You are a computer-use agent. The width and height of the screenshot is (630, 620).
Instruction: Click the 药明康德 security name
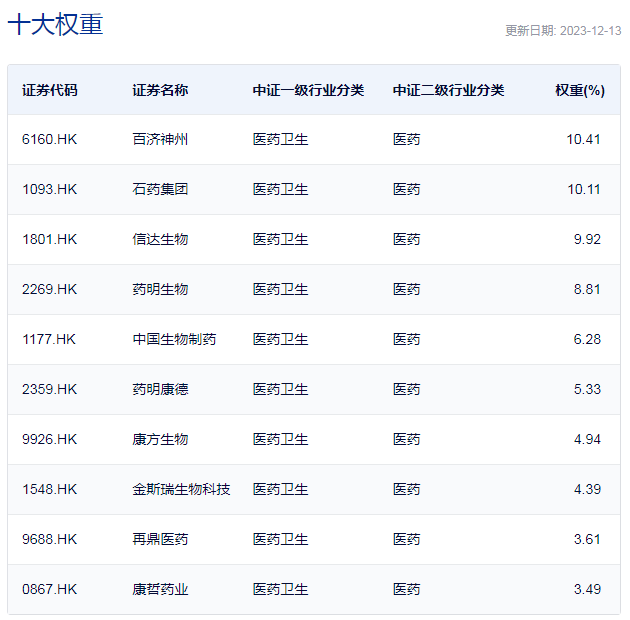[x=160, y=389]
